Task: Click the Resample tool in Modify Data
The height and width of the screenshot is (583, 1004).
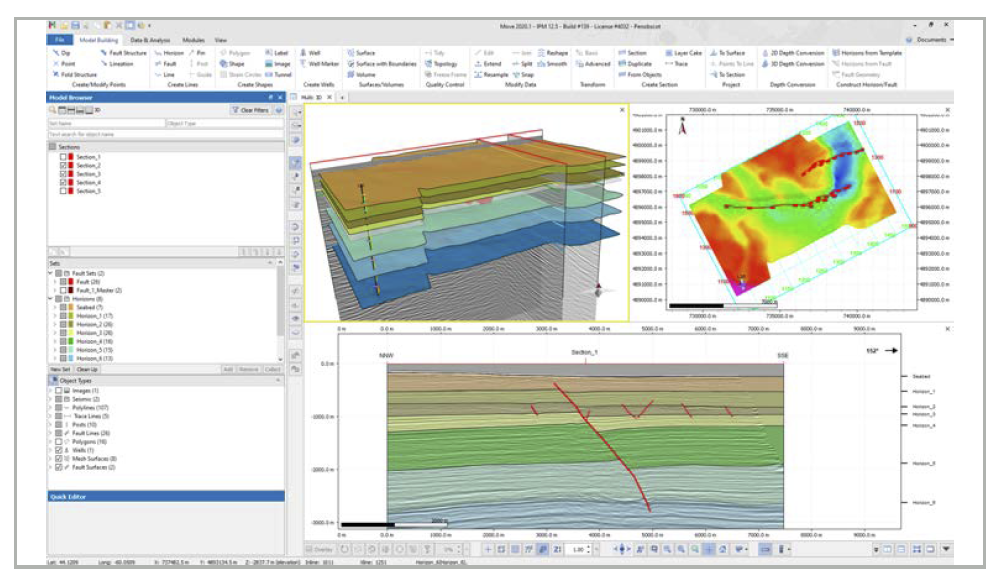Action: click(493, 74)
